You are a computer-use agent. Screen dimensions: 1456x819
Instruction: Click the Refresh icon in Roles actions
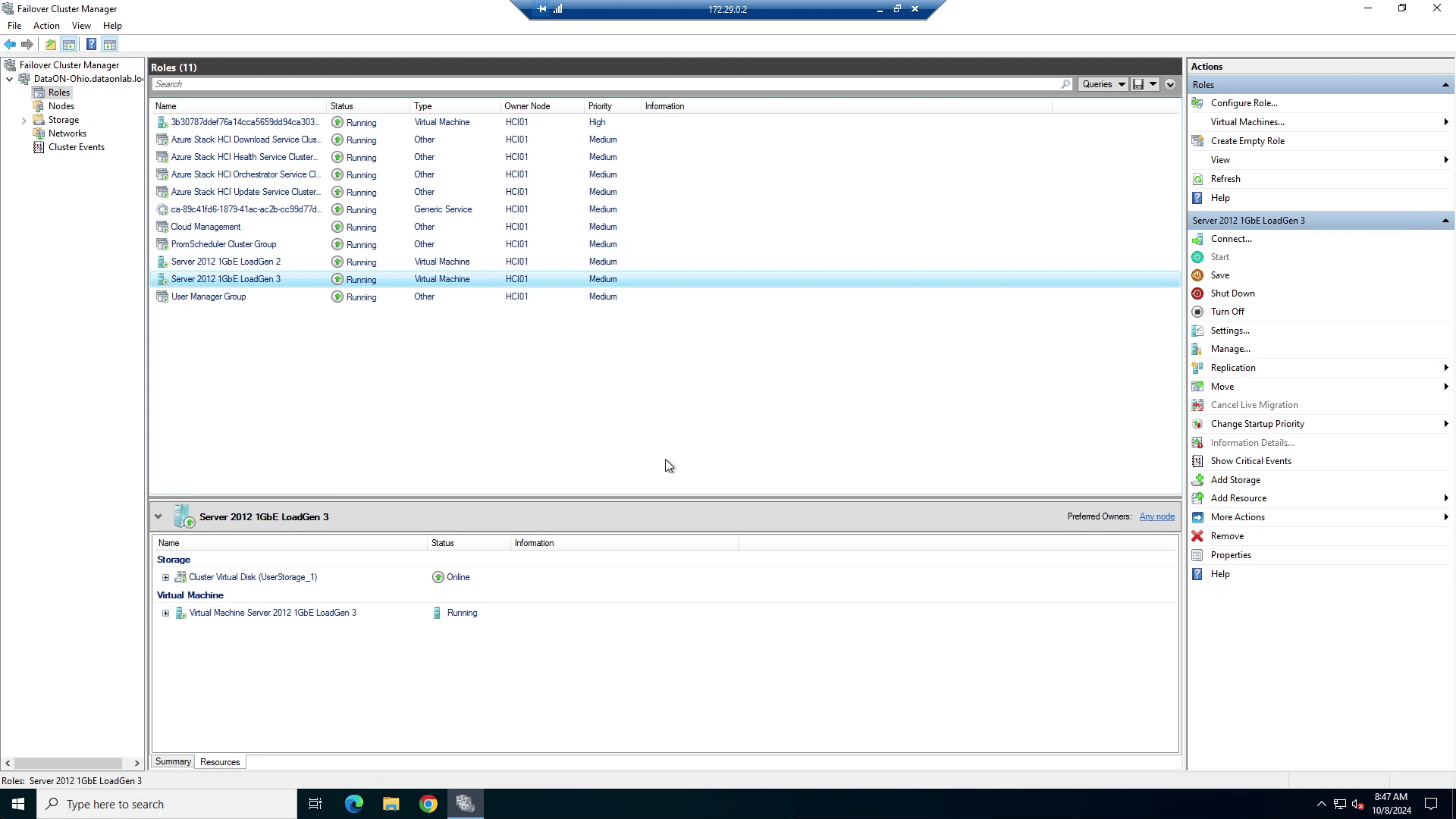[1197, 179]
